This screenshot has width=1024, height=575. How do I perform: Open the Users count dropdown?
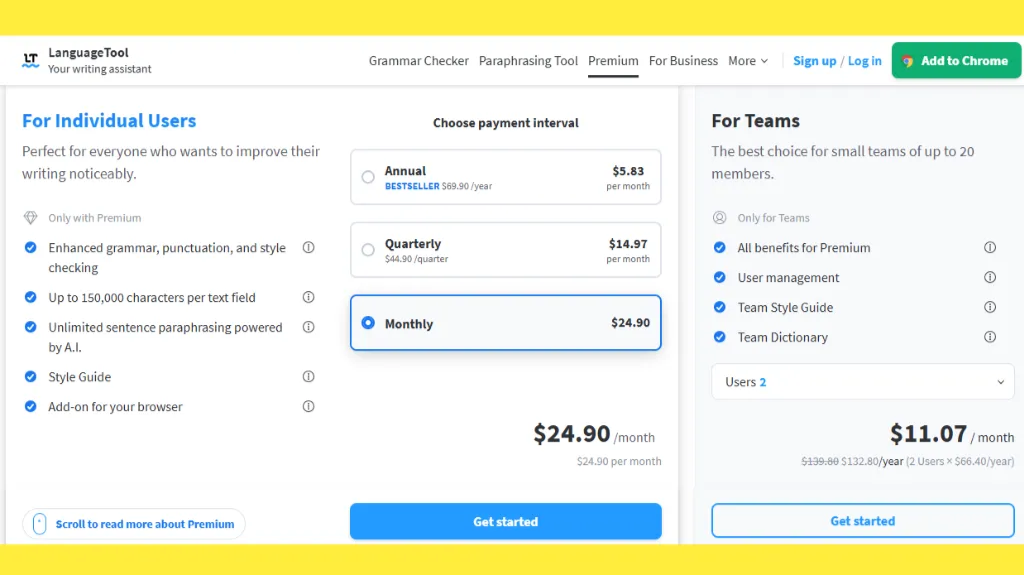[862, 382]
